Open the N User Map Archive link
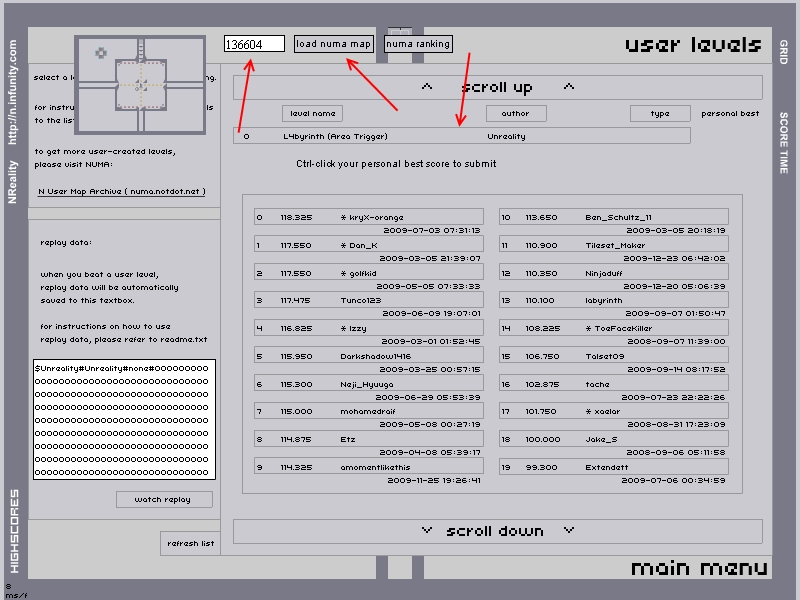This screenshot has height=600, width=800. click(x=121, y=191)
